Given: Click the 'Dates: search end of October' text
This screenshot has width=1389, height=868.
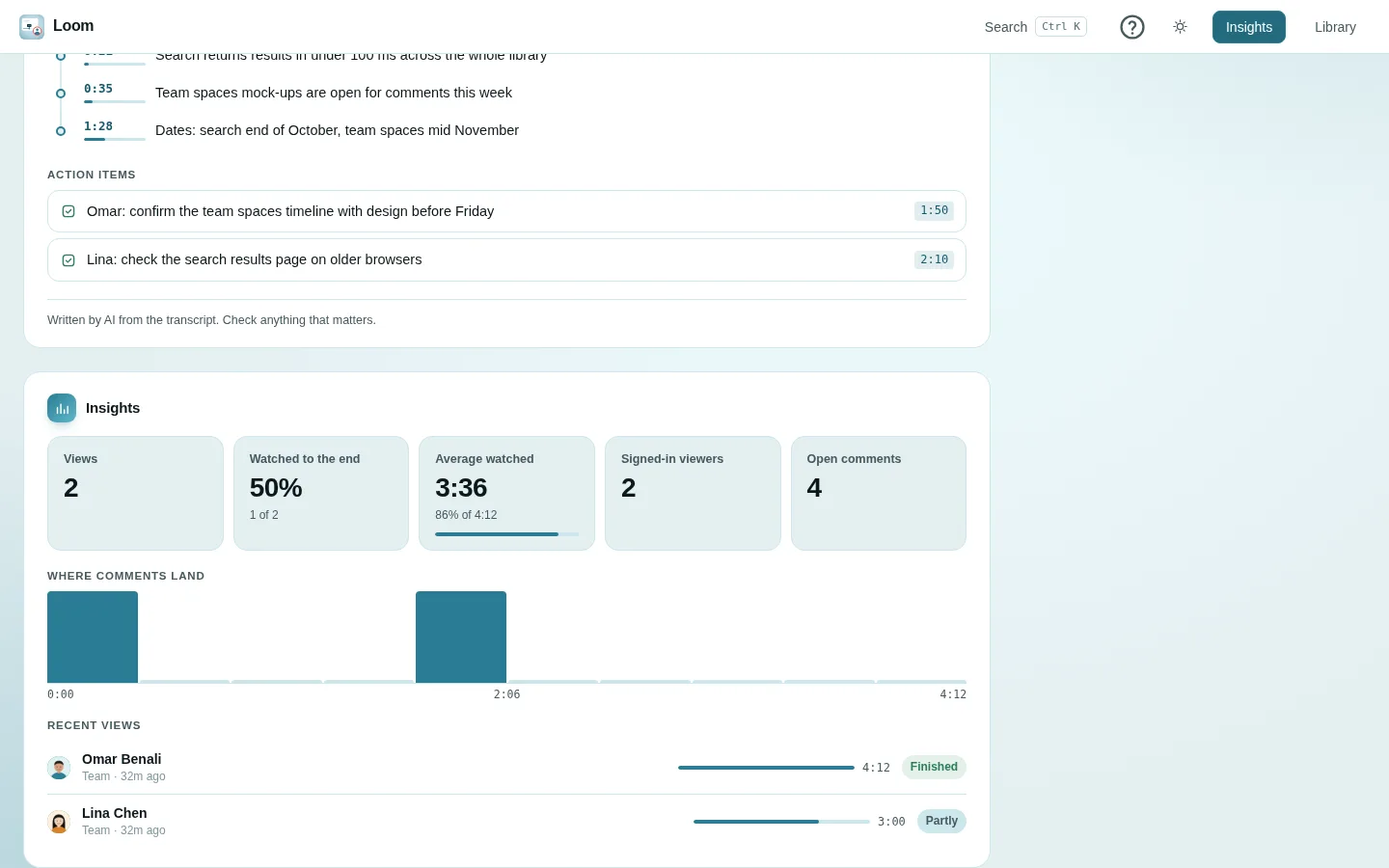Looking at the screenshot, I should (337, 130).
